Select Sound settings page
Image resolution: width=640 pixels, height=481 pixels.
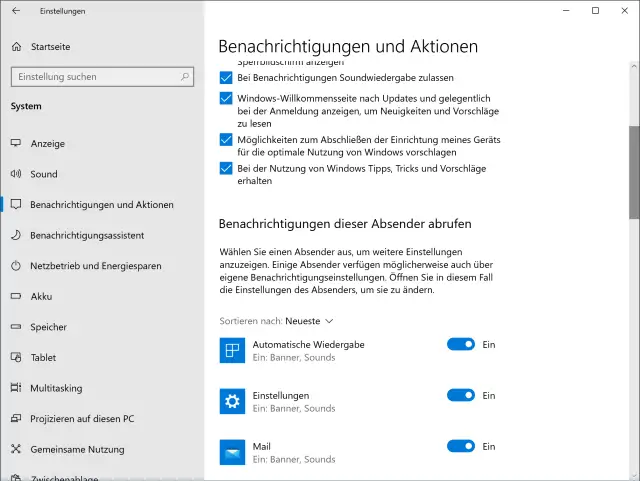(102, 174)
